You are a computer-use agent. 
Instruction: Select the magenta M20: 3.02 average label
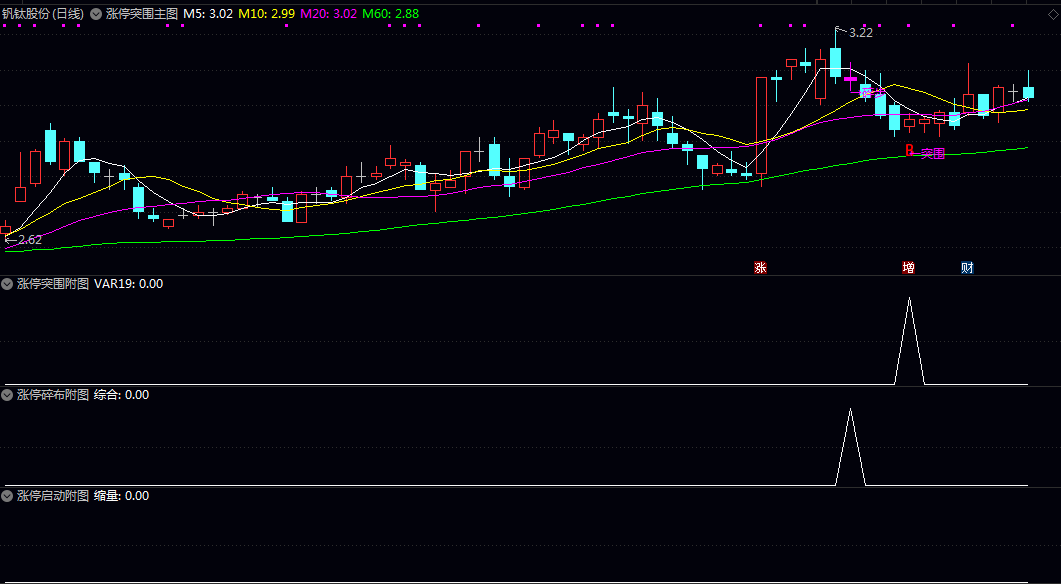click(328, 14)
